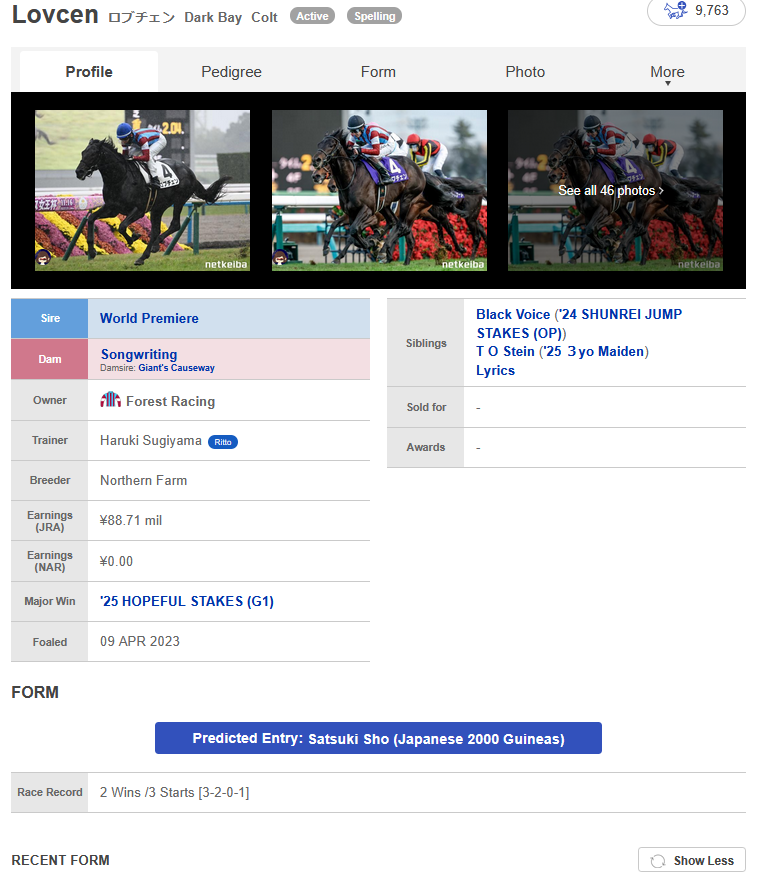Click the avatar icon on second photo
The height and width of the screenshot is (875, 765).
tap(280, 257)
